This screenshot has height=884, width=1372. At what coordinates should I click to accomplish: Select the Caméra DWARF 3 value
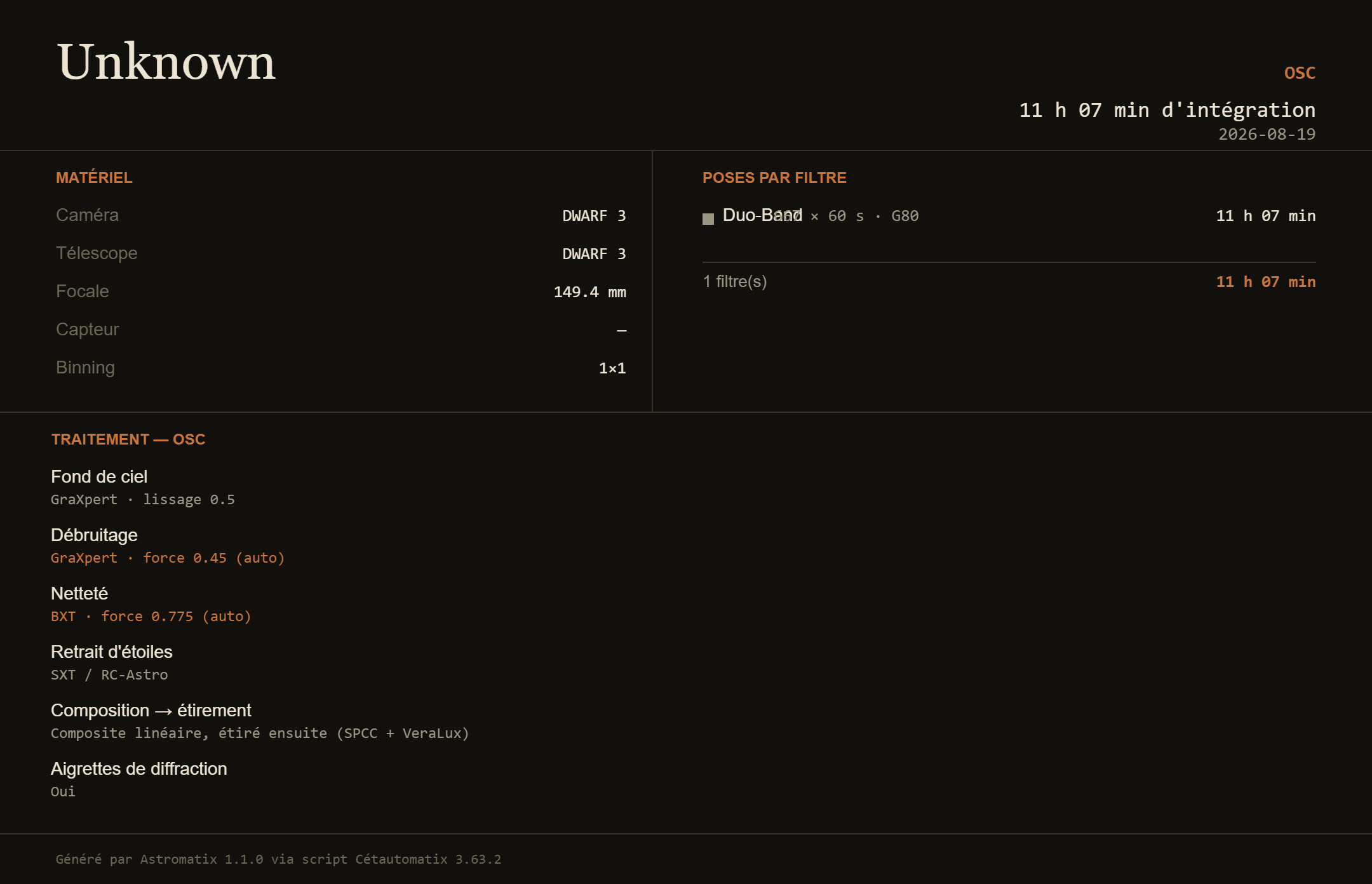click(x=594, y=216)
